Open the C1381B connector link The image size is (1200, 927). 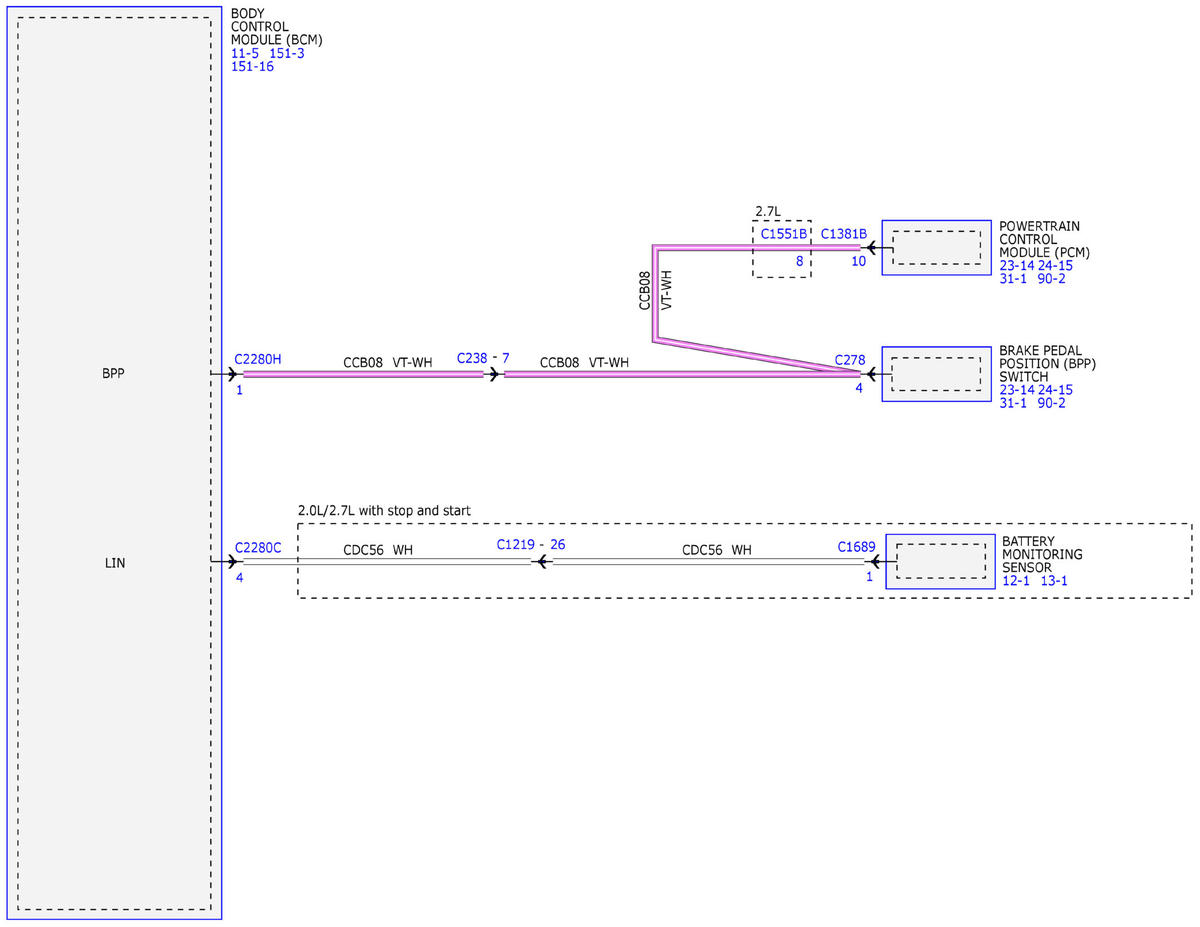[x=844, y=233]
